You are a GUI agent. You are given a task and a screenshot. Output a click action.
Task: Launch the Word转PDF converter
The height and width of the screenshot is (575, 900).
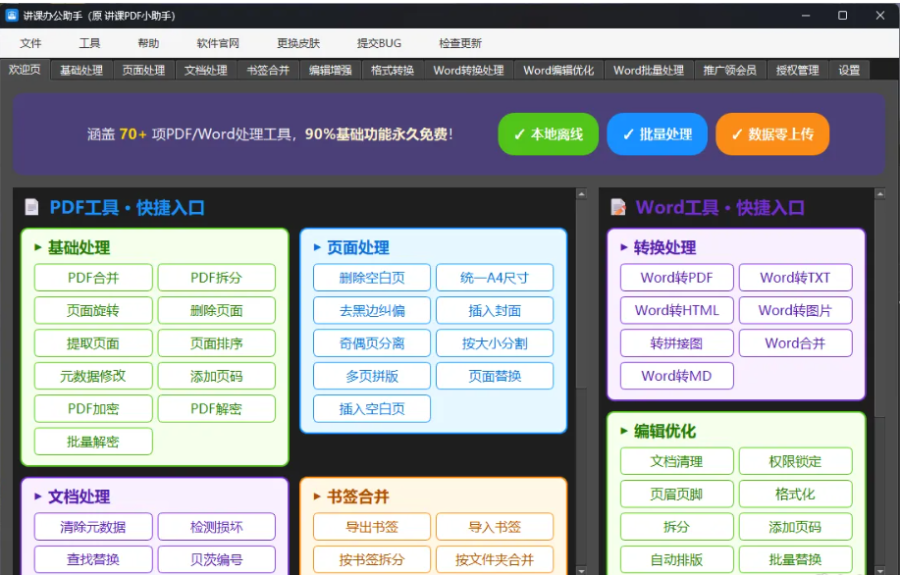(x=677, y=278)
